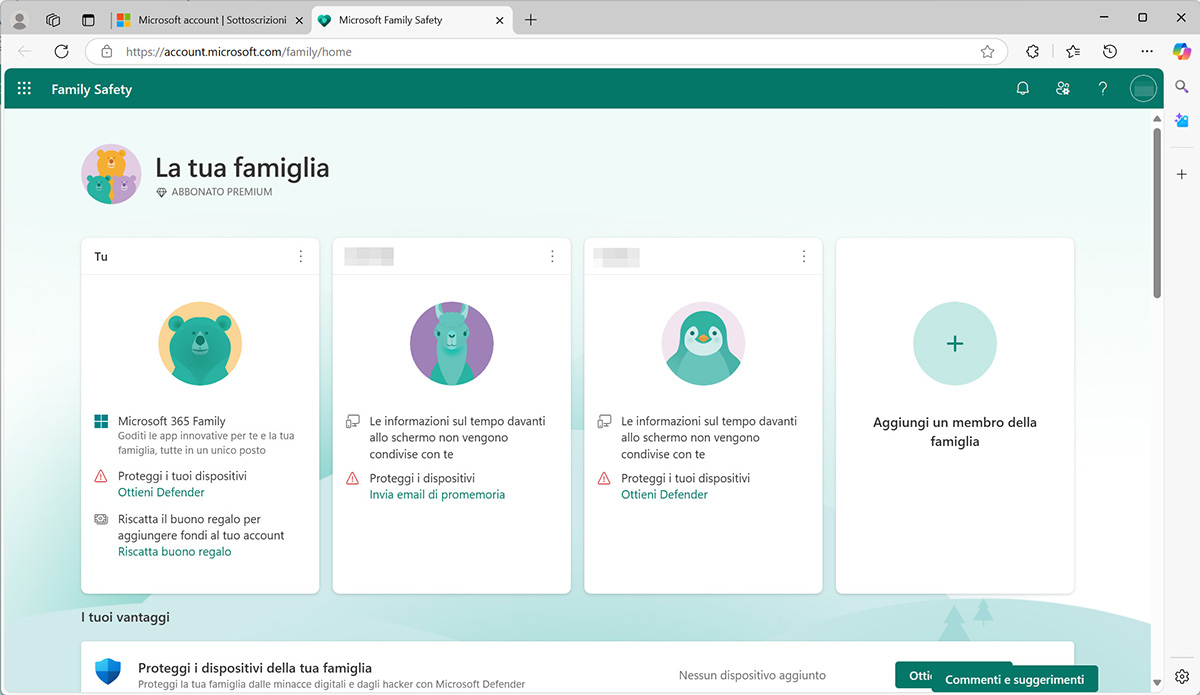Switch to the Microsoft account Sottoscrizioni tab
Viewport: 1200px width, 695px height.
(210, 20)
